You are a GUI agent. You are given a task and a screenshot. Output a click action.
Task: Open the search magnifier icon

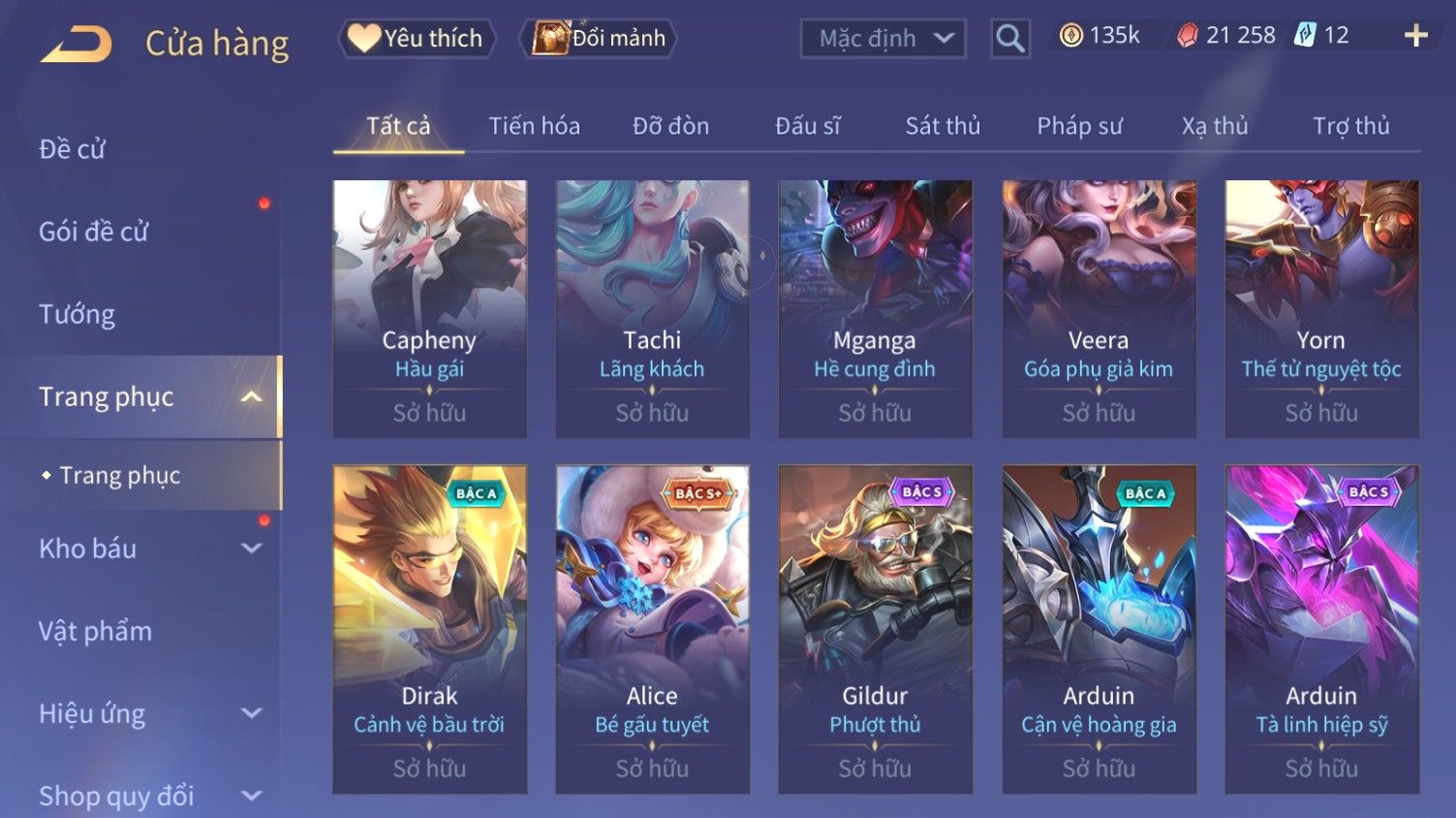click(1010, 39)
